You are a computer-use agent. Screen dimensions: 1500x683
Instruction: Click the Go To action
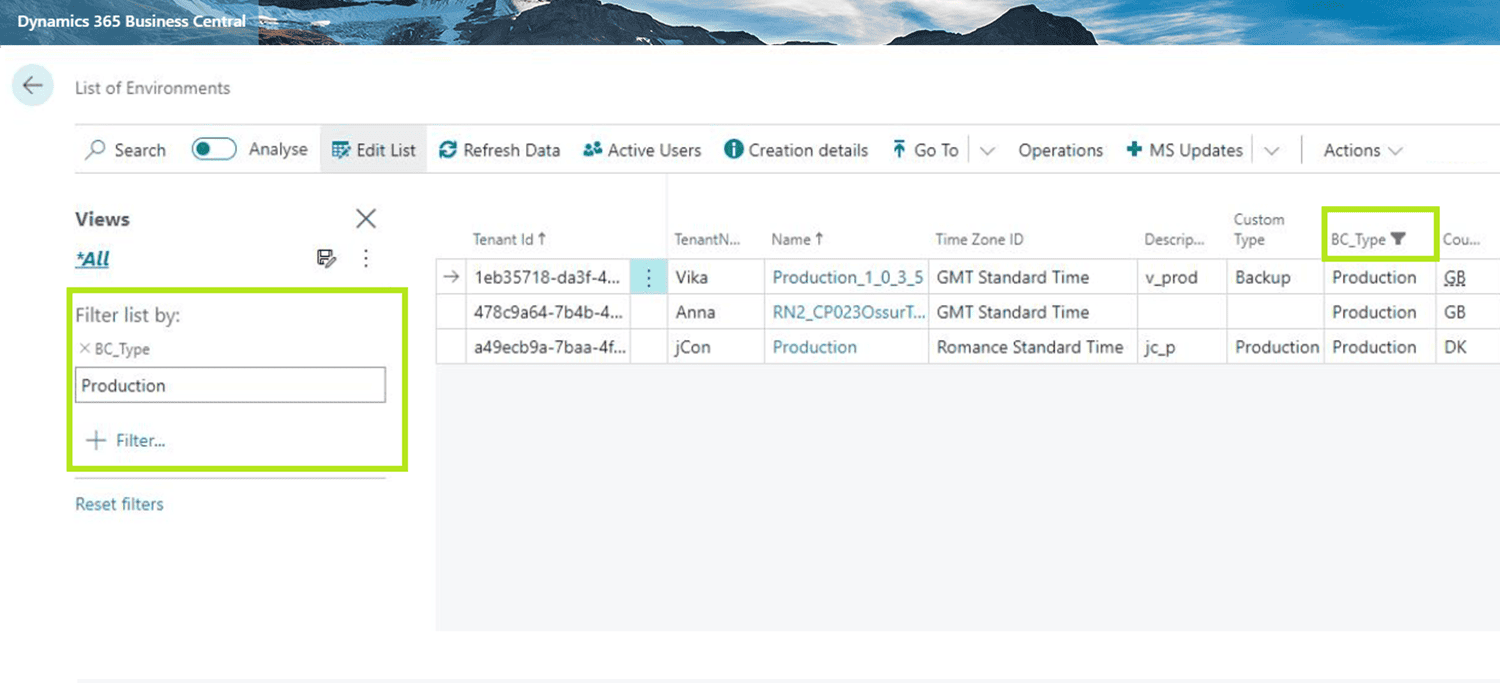[x=926, y=150]
